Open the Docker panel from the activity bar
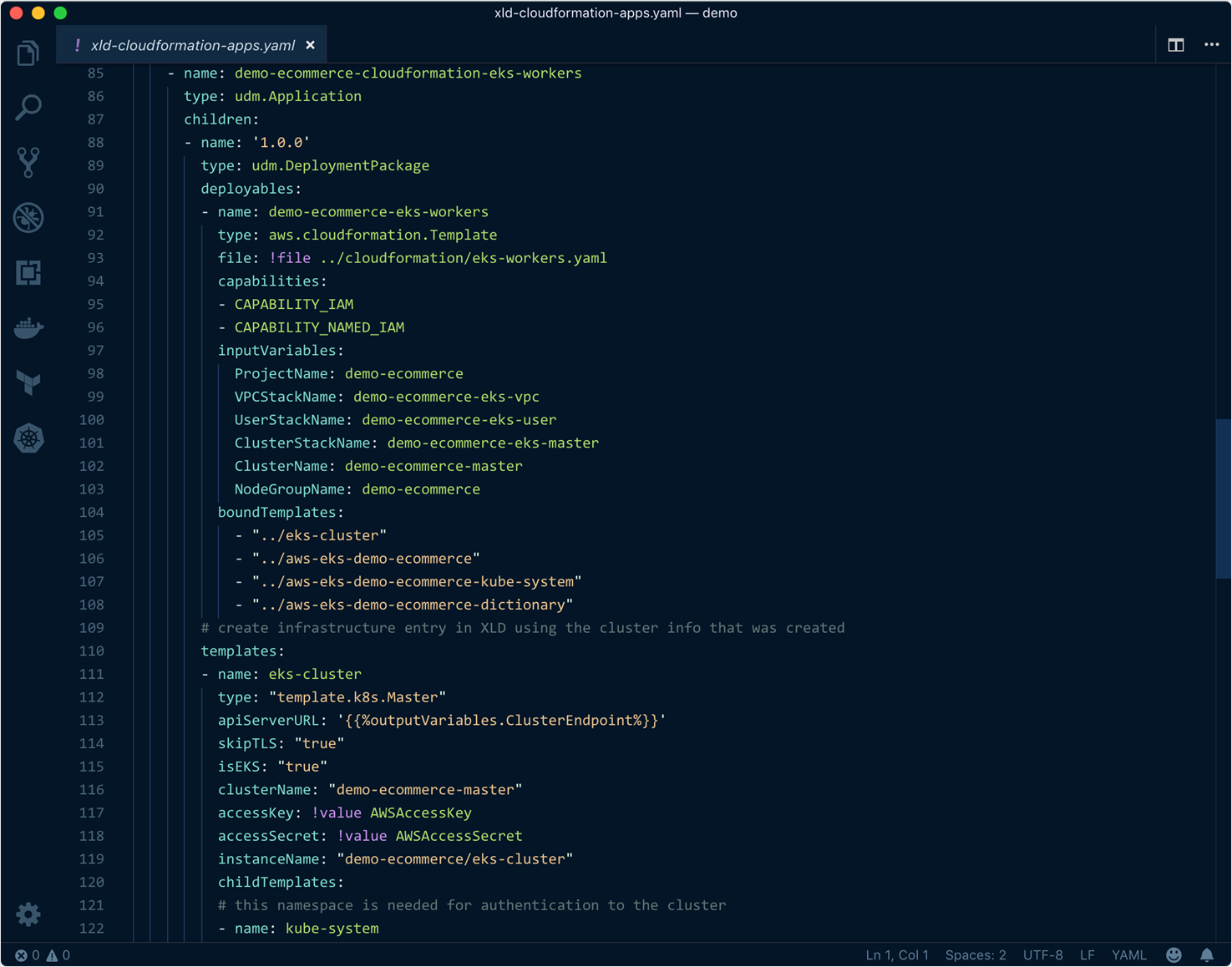Image resolution: width=1232 pixels, height=967 pixels. pyautogui.click(x=28, y=328)
